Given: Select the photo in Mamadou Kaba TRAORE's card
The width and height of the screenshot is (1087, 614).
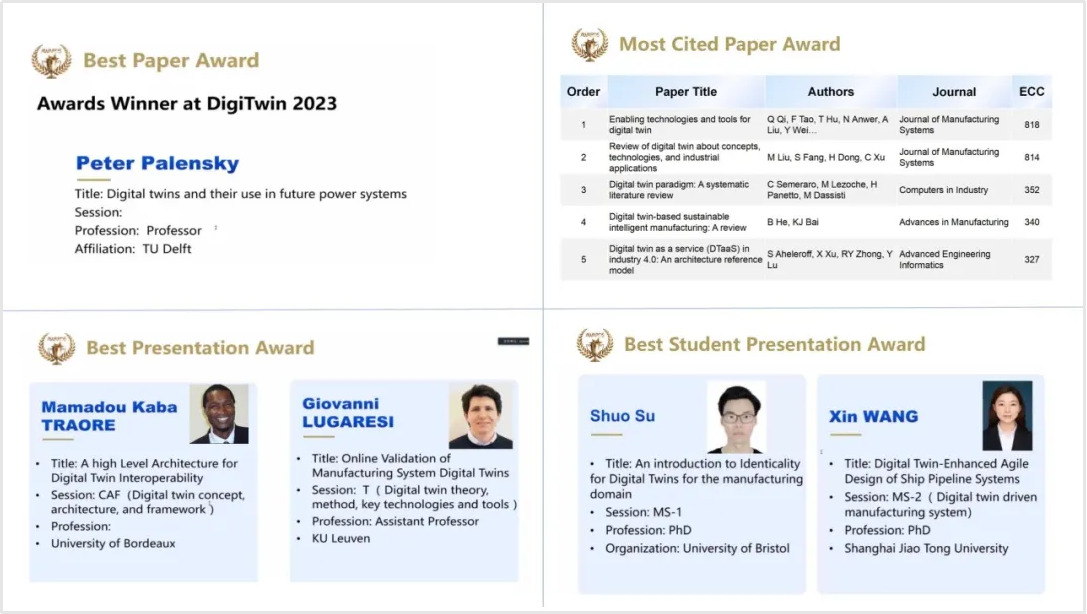Looking at the screenshot, I should pos(219,414).
